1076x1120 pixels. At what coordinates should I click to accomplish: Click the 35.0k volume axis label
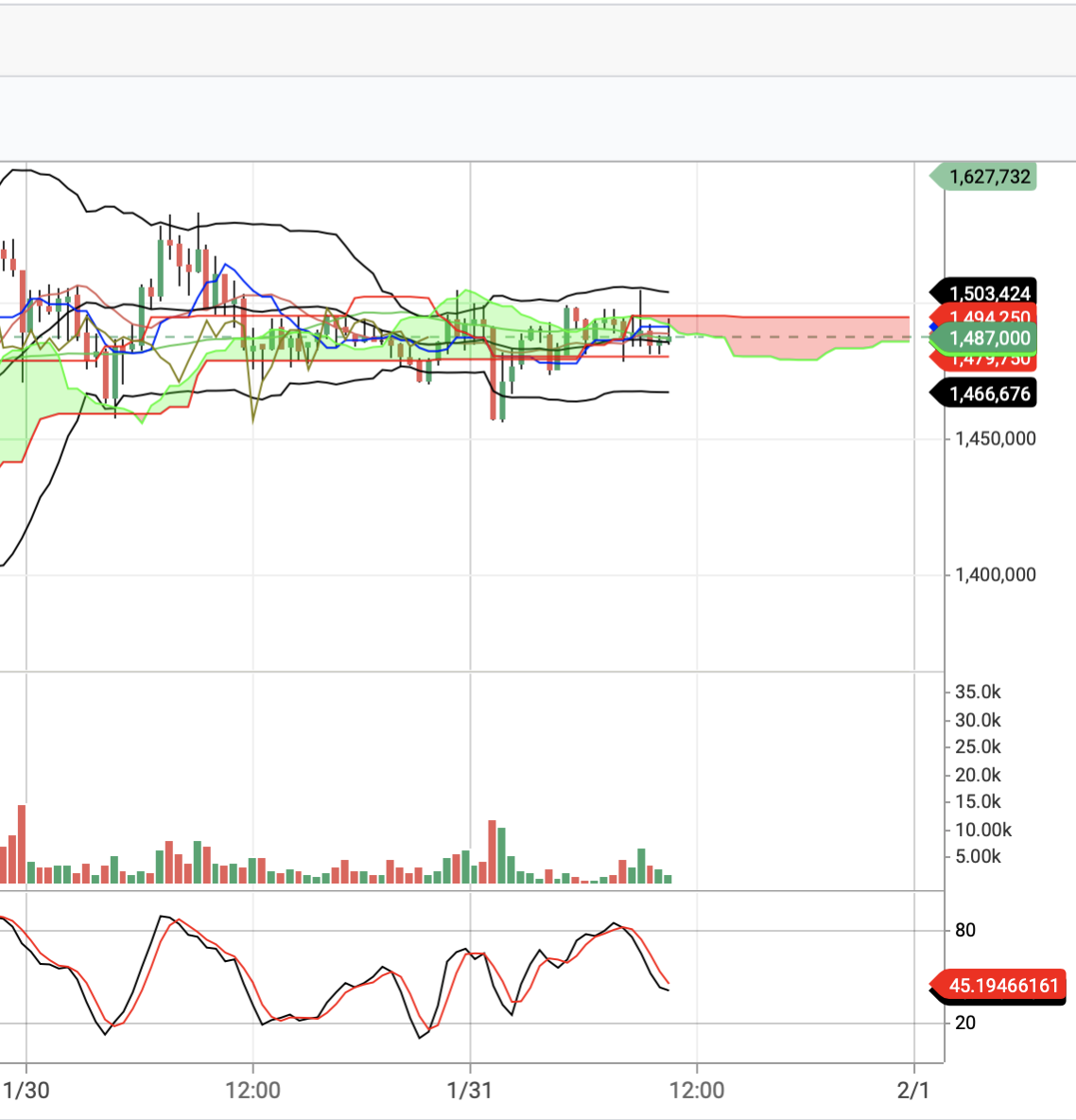tap(979, 691)
